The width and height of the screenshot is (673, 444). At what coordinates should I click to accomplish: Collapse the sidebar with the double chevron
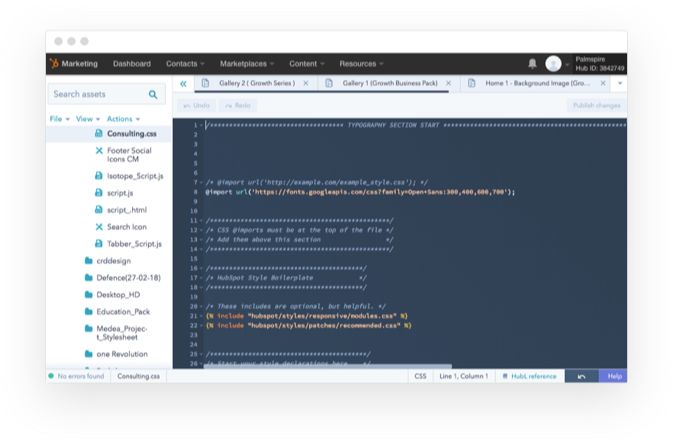coord(183,84)
